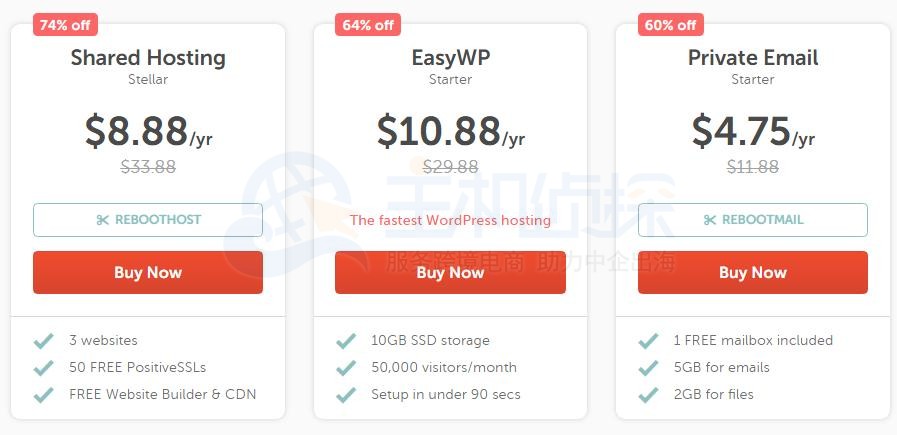Copy the REBOOTMAIL coupon code
The height and width of the screenshot is (435, 897).
click(752, 220)
